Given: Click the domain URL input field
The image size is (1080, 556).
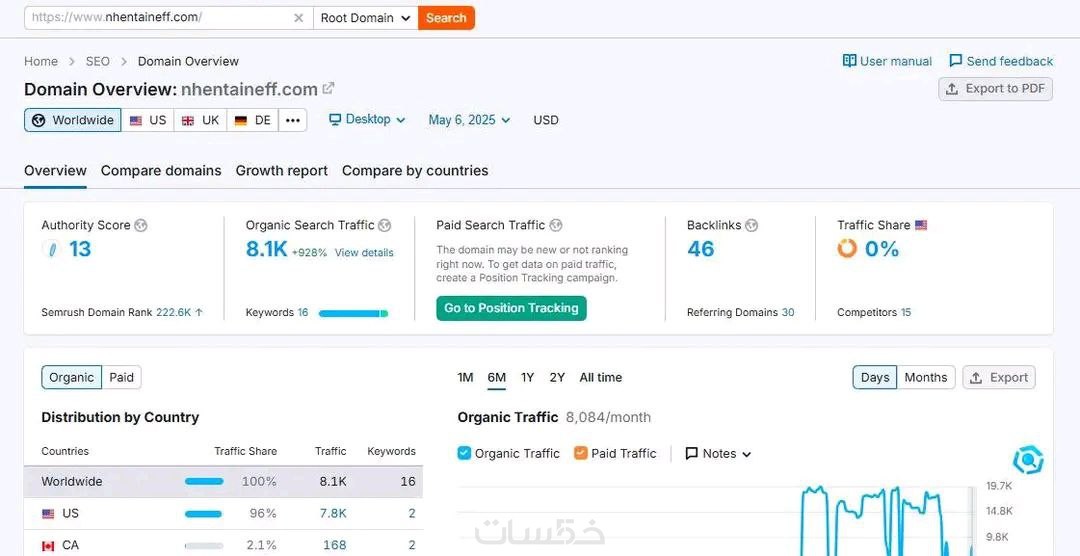Looking at the screenshot, I should [x=160, y=18].
